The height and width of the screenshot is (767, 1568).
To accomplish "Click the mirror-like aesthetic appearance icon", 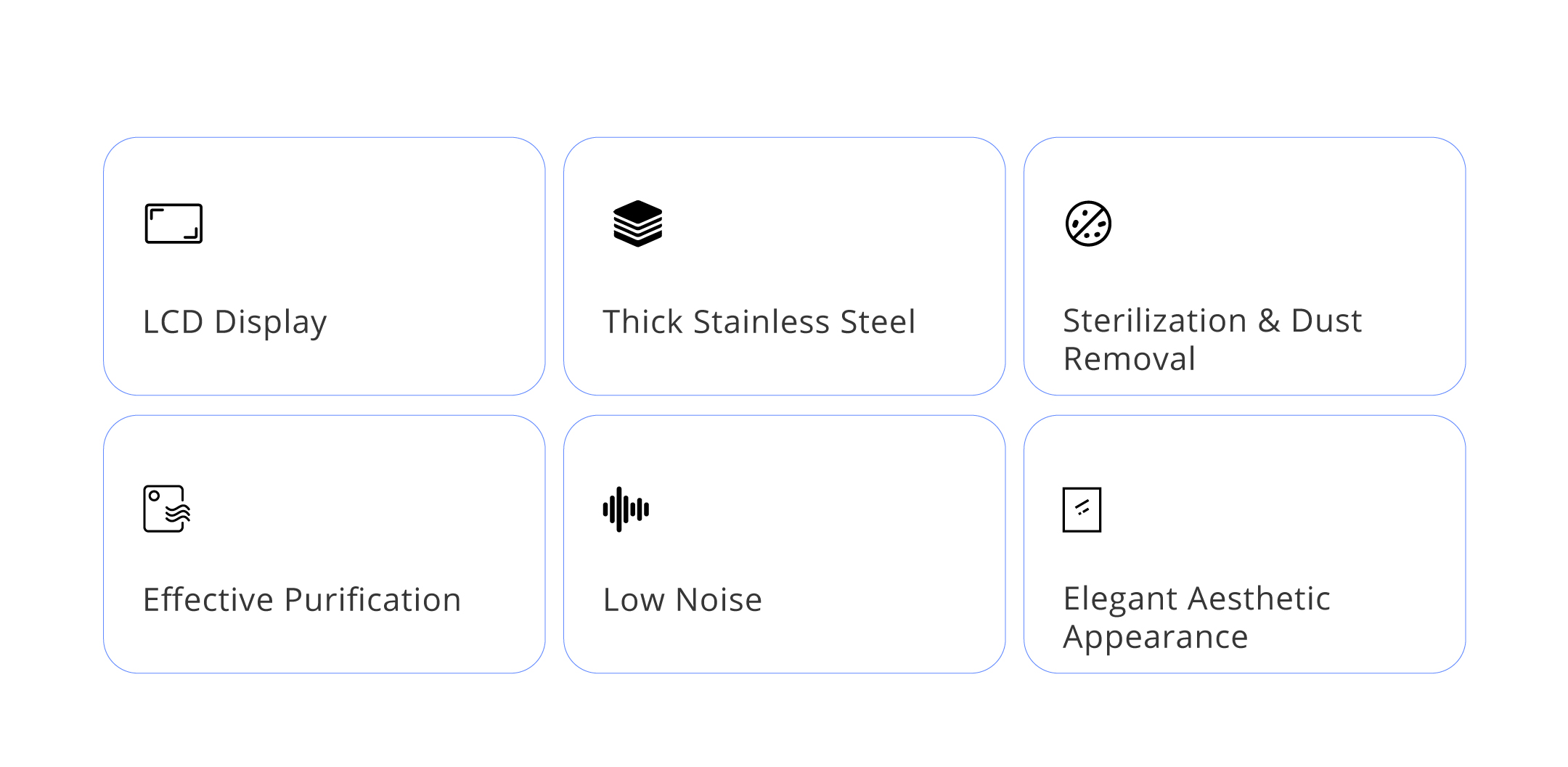I will [x=1082, y=509].
